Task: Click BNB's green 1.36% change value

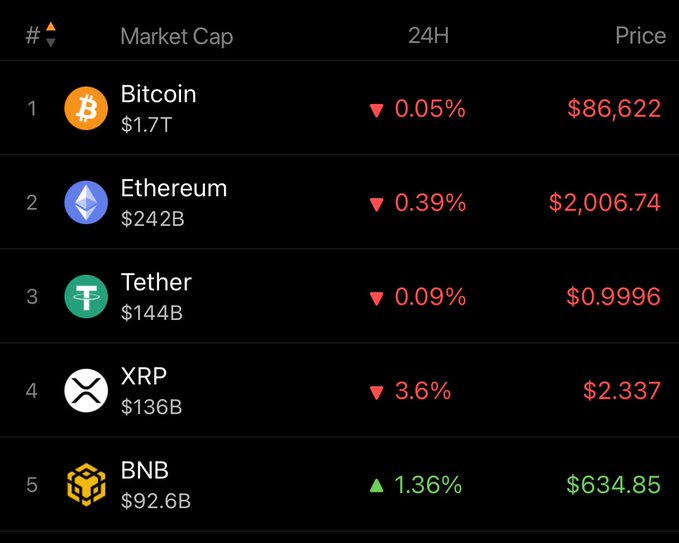Action: [x=427, y=485]
